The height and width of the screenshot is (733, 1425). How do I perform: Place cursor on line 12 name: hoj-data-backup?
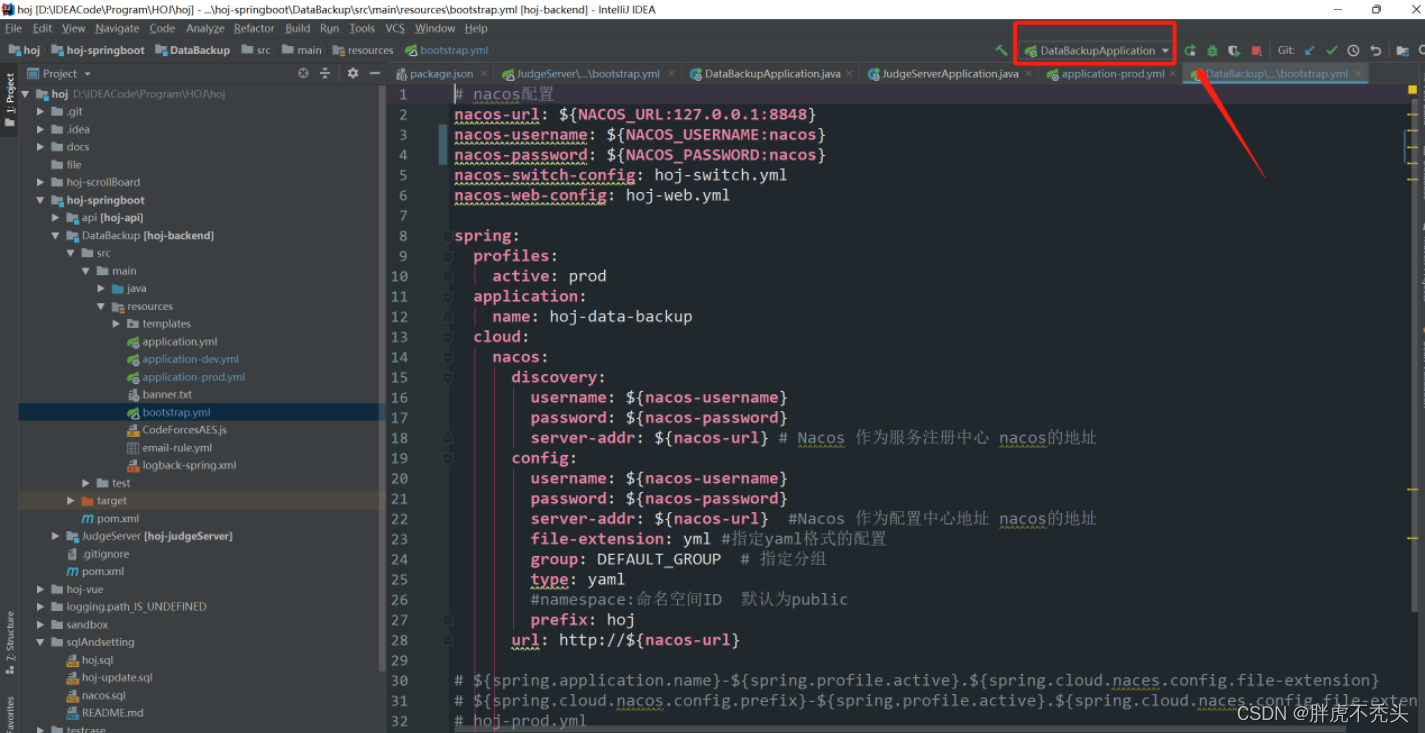point(592,316)
